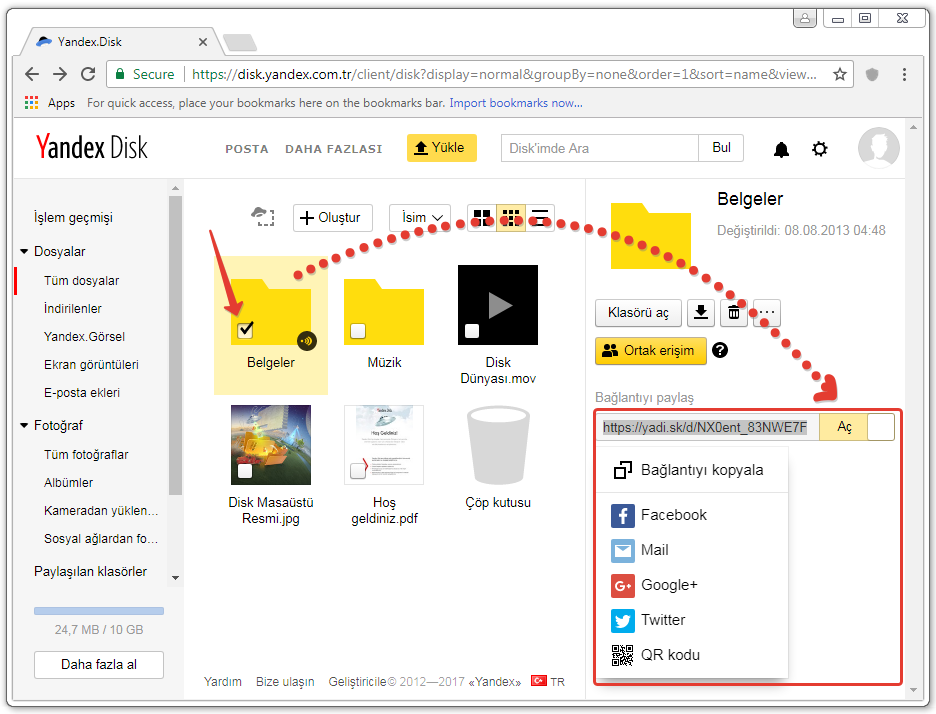Open the POSTA header menu item

coord(247,149)
